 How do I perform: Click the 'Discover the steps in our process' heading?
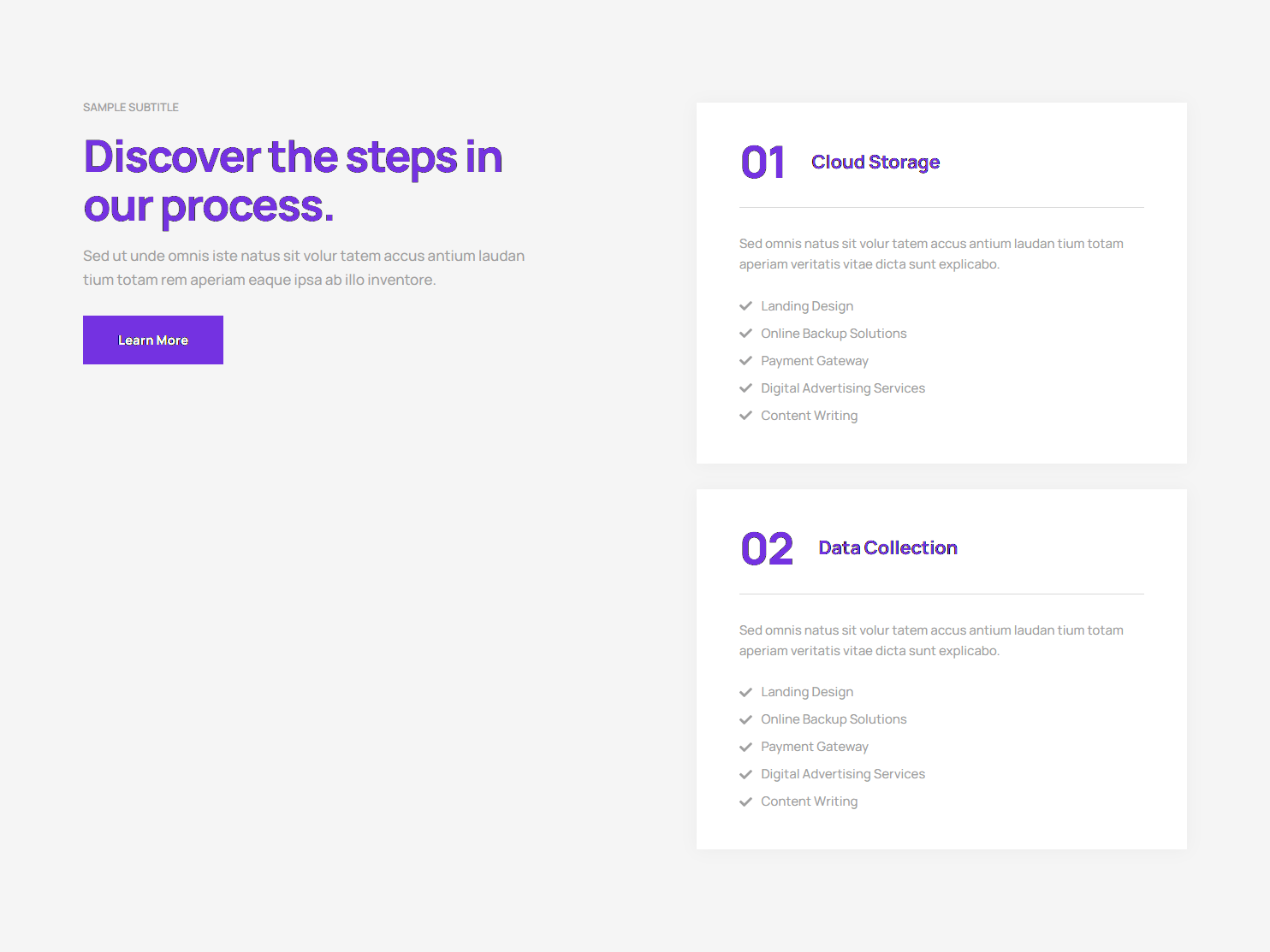point(293,181)
